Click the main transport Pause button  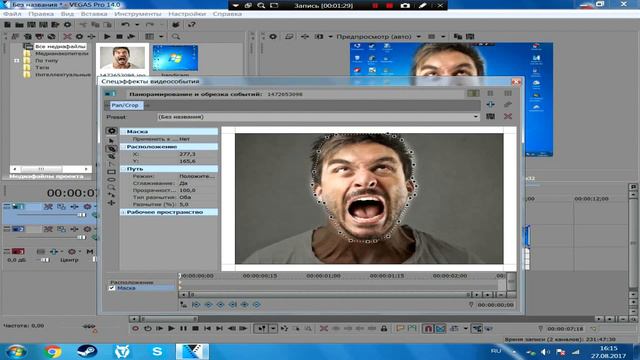click(x=183, y=329)
